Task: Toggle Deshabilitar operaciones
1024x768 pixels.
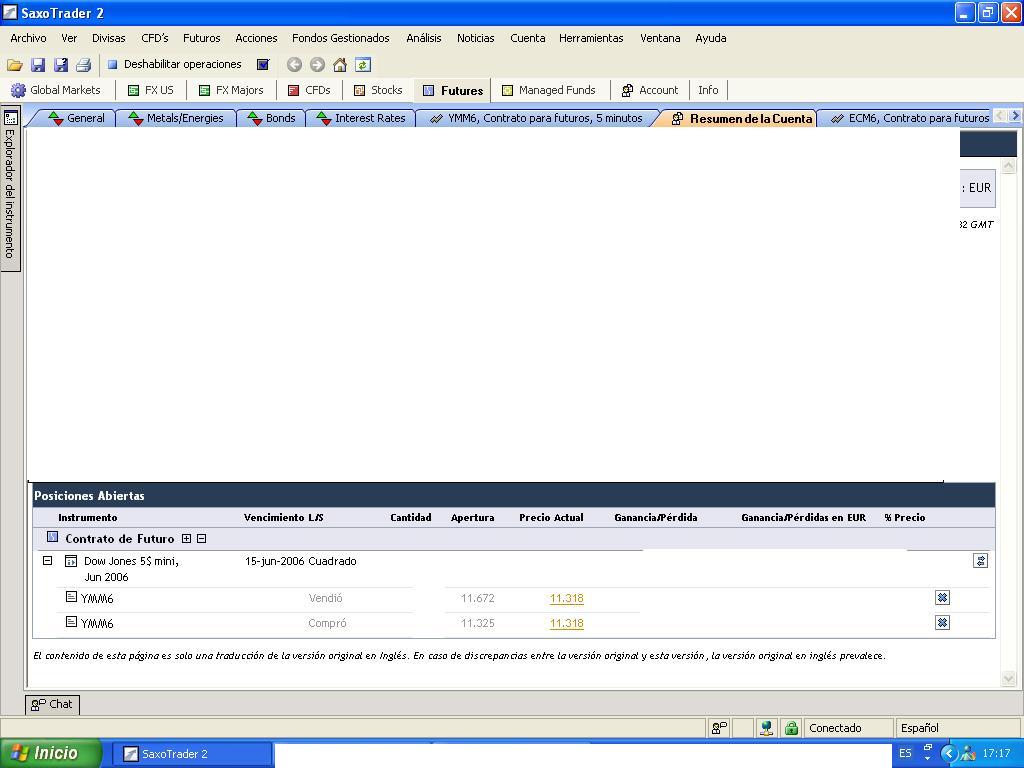Action: tap(174, 64)
